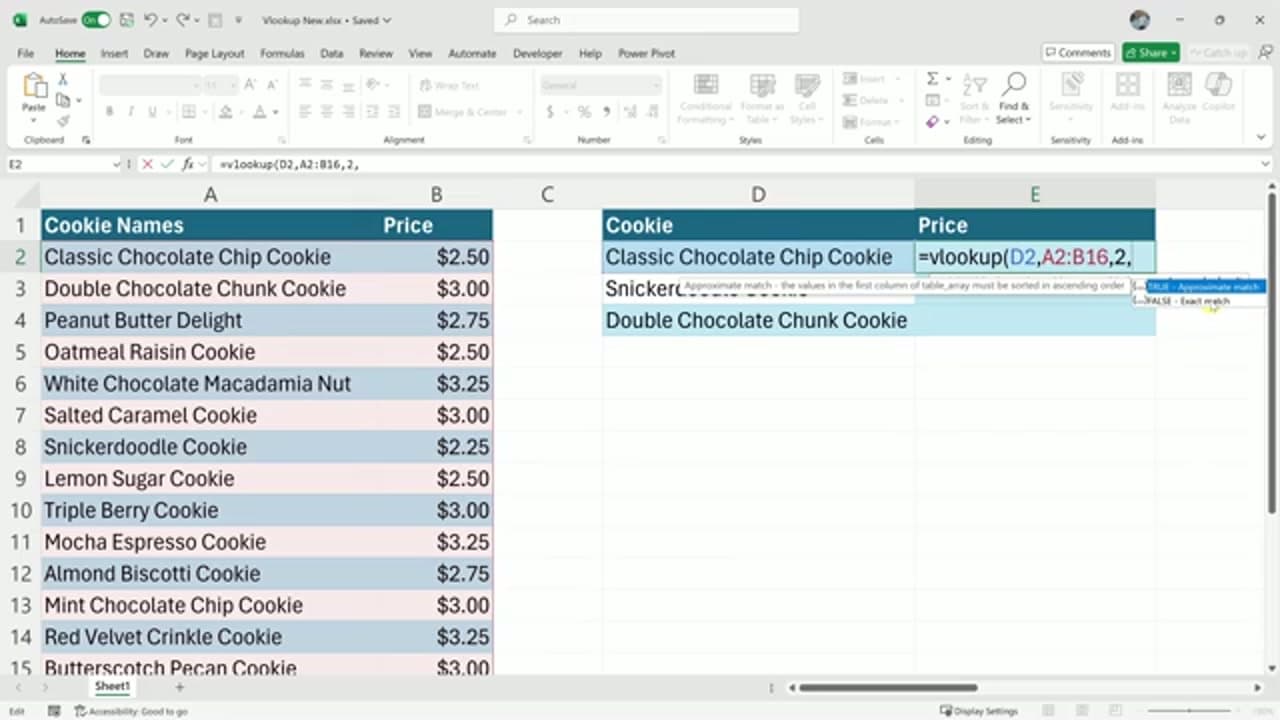Expand the formula bar with the chevron

pyautogui.click(x=1266, y=164)
